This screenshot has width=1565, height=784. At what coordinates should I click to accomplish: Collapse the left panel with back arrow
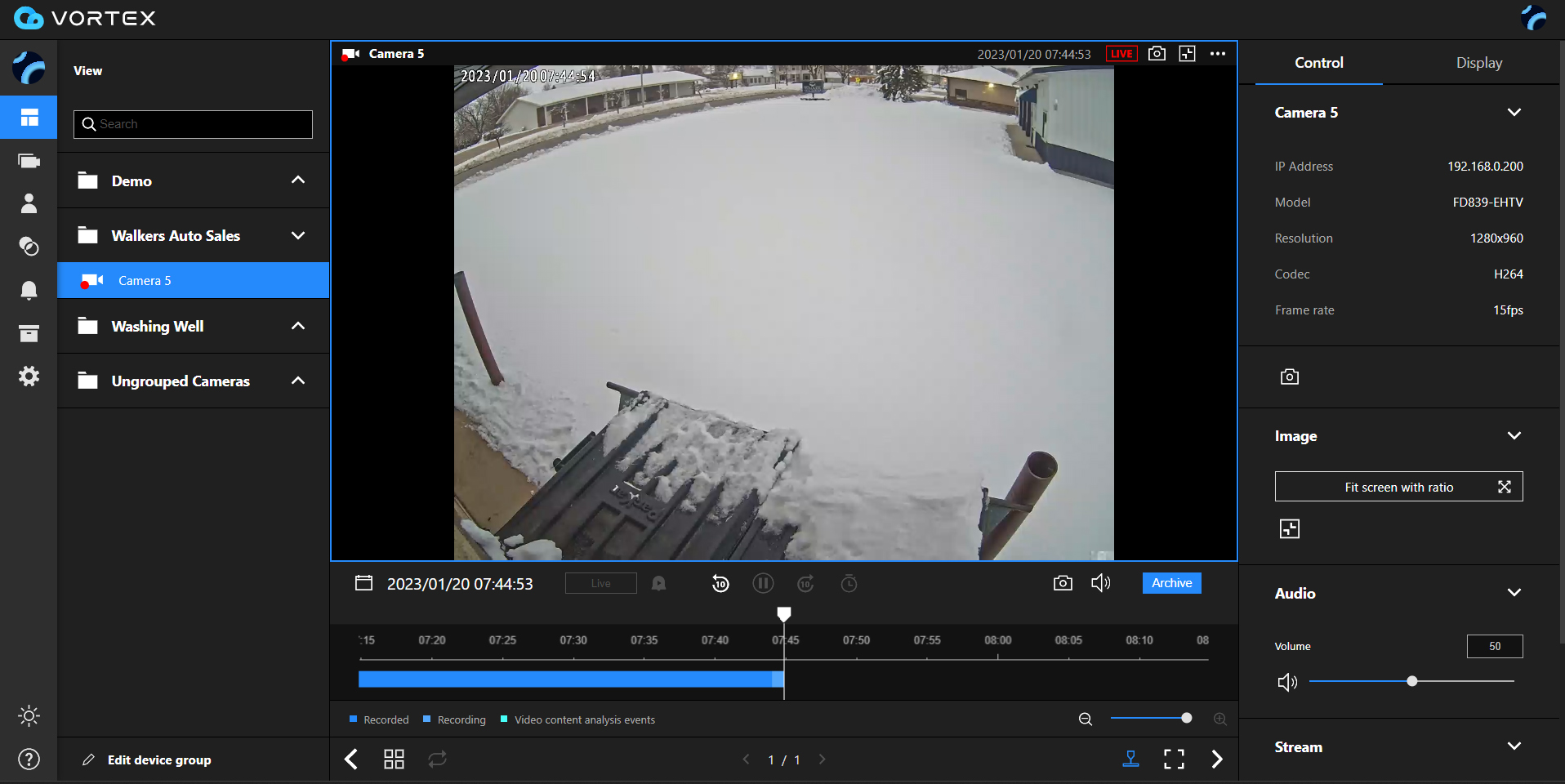coord(351,759)
